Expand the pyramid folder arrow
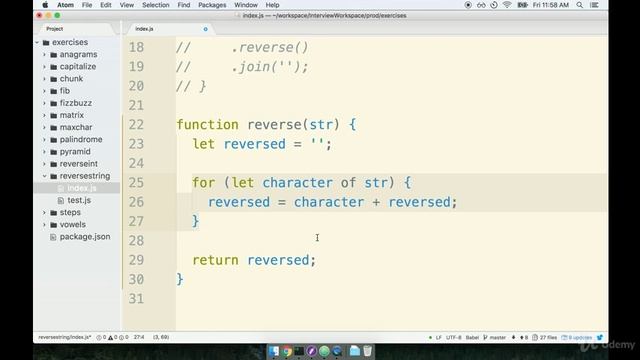The height and width of the screenshot is (360, 640). tap(44, 152)
